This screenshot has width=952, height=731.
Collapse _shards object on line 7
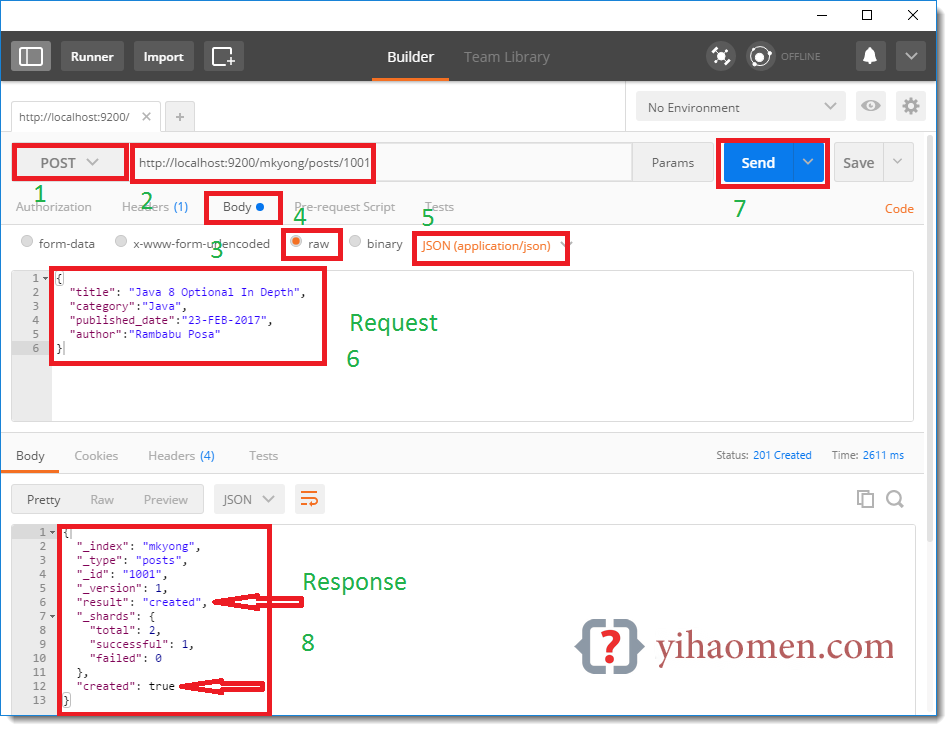[52, 617]
